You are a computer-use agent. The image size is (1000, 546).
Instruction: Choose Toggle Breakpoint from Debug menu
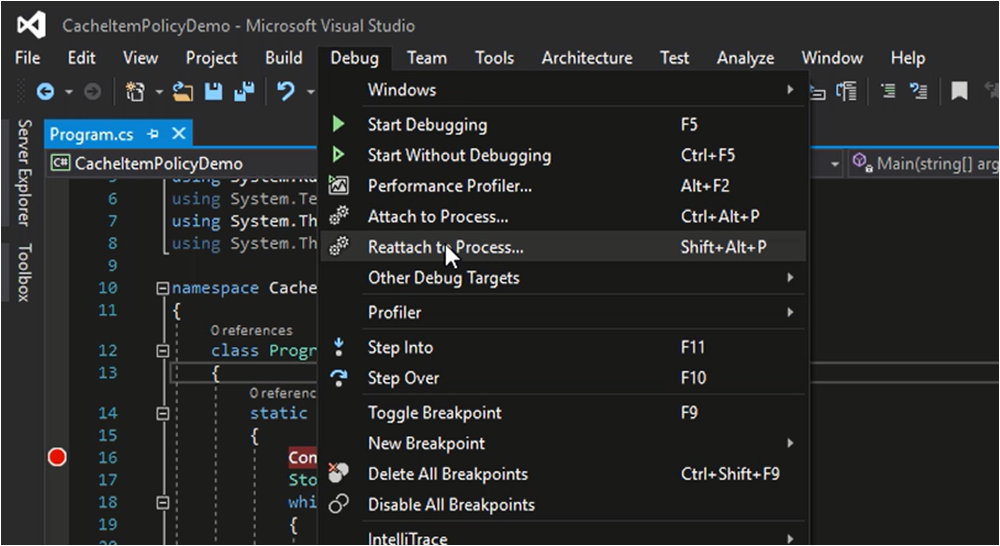(563, 413)
